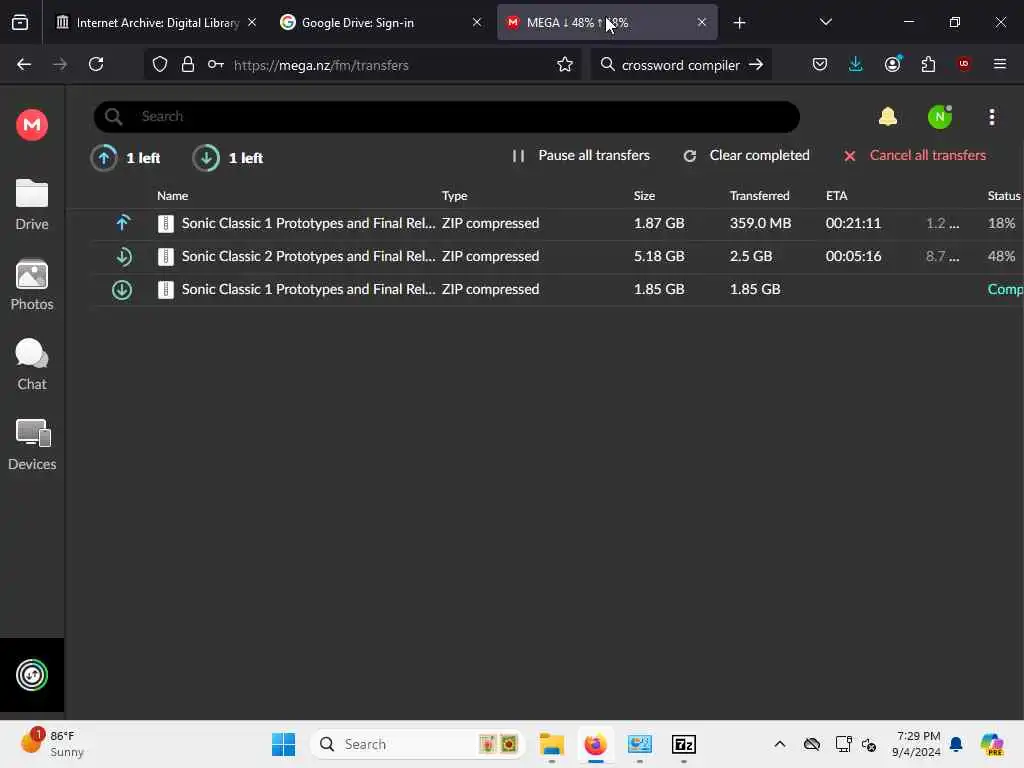Open the clock showing 7:29 PM
Screen dimensions: 1024x768
pyautogui.click(x=916, y=744)
